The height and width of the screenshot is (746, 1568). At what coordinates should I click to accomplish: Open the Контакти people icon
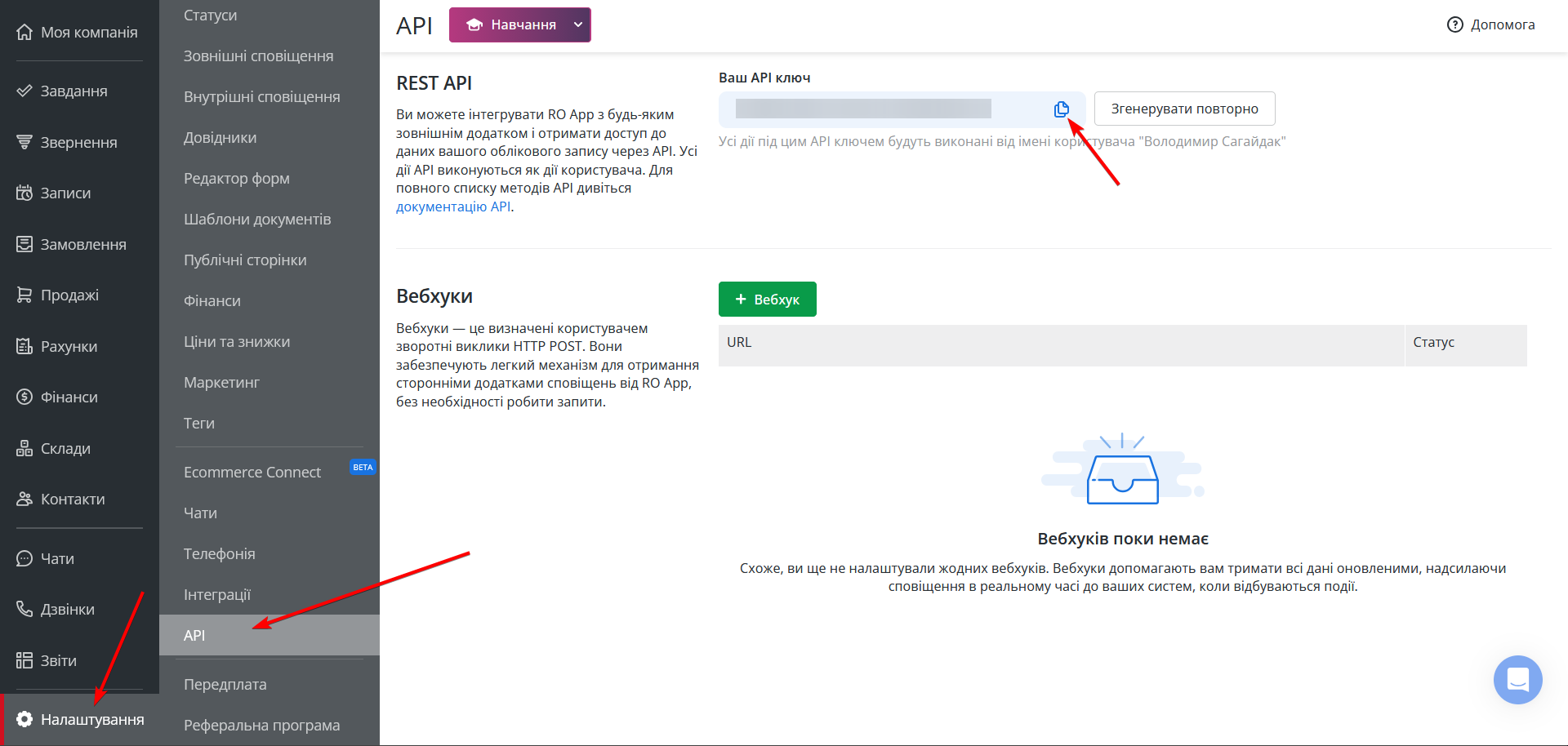click(24, 499)
